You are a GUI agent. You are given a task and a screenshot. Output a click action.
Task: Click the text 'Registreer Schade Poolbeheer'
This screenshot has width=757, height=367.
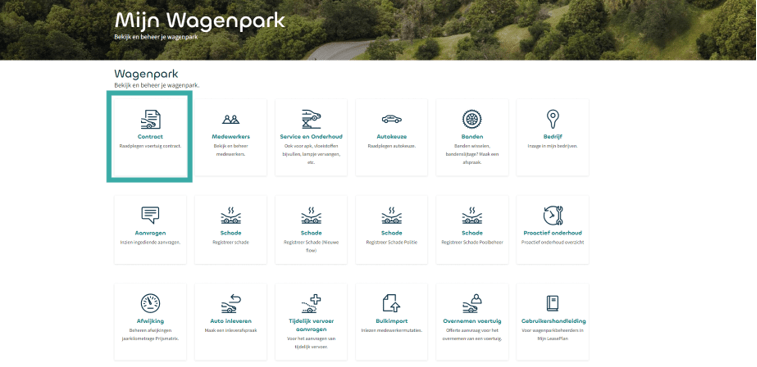tap(472, 242)
